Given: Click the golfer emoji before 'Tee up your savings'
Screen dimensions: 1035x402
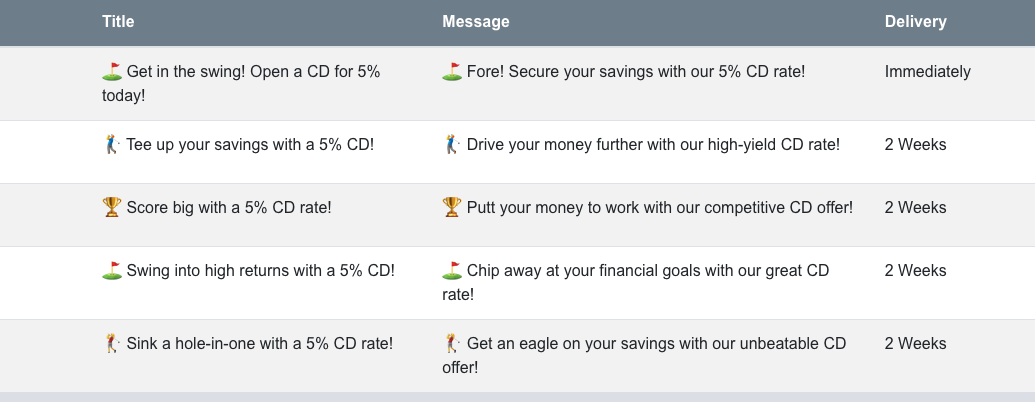Looking at the screenshot, I should [112, 145].
